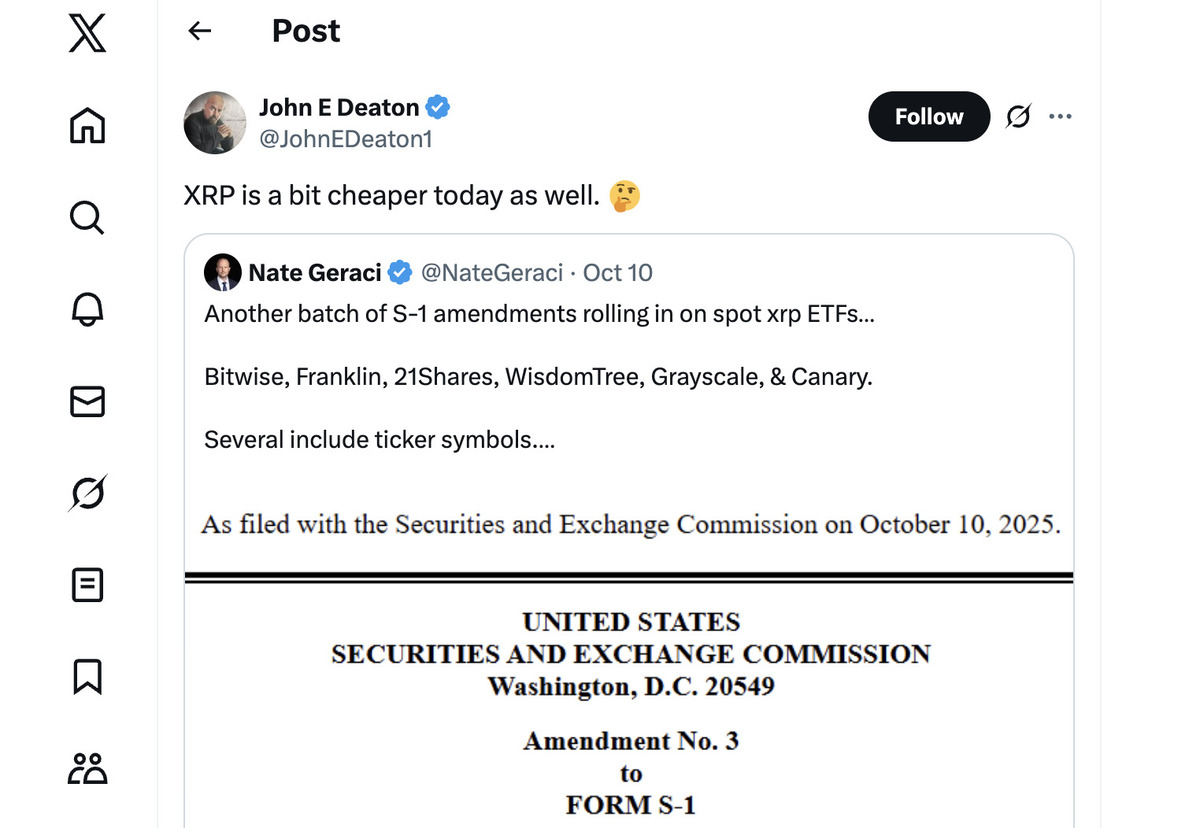Click the John E Deaton display name
This screenshot has height=828, width=1200.
click(x=339, y=107)
